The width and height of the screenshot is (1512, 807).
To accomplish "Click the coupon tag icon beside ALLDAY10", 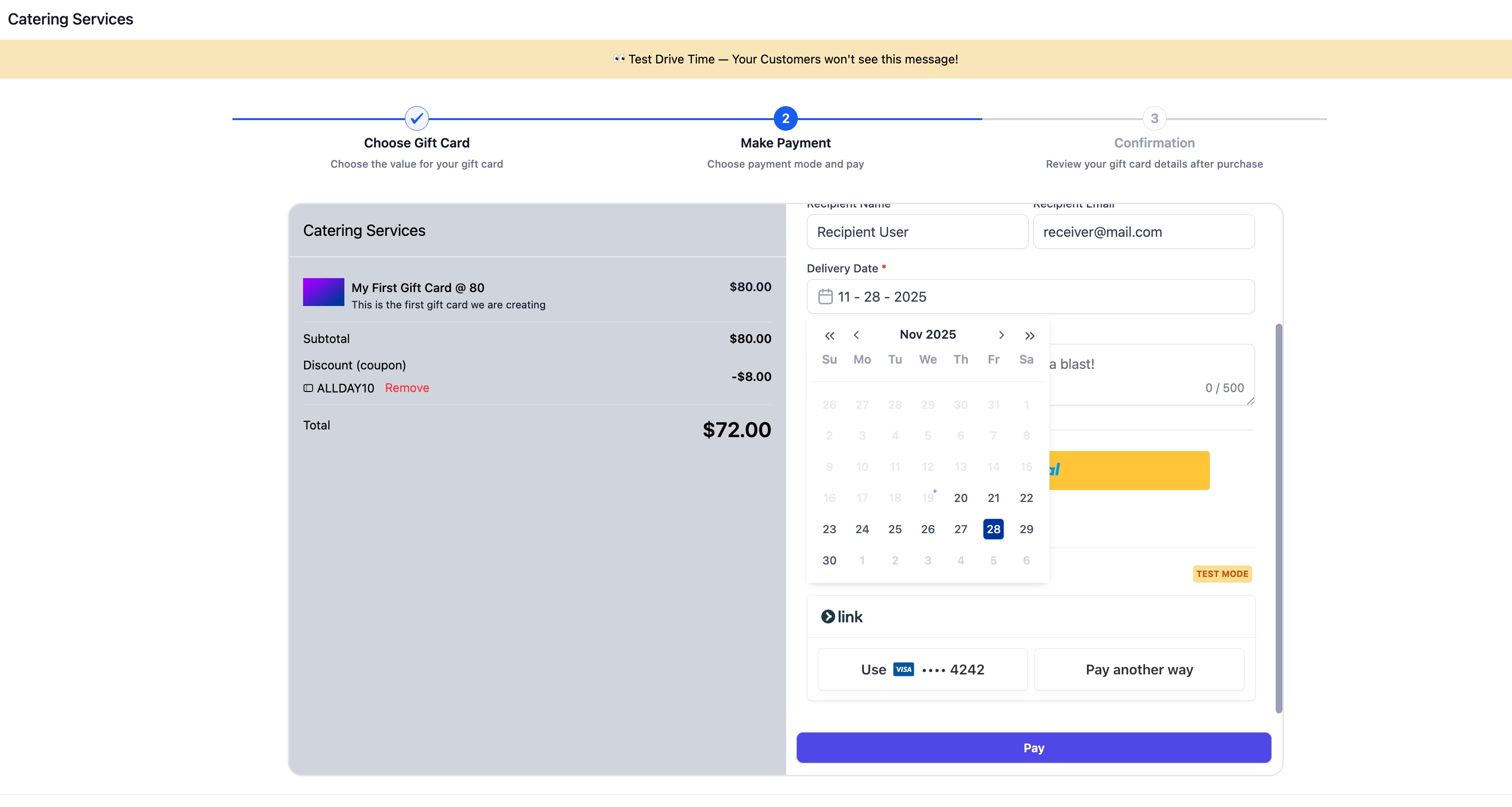I will 308,388.
